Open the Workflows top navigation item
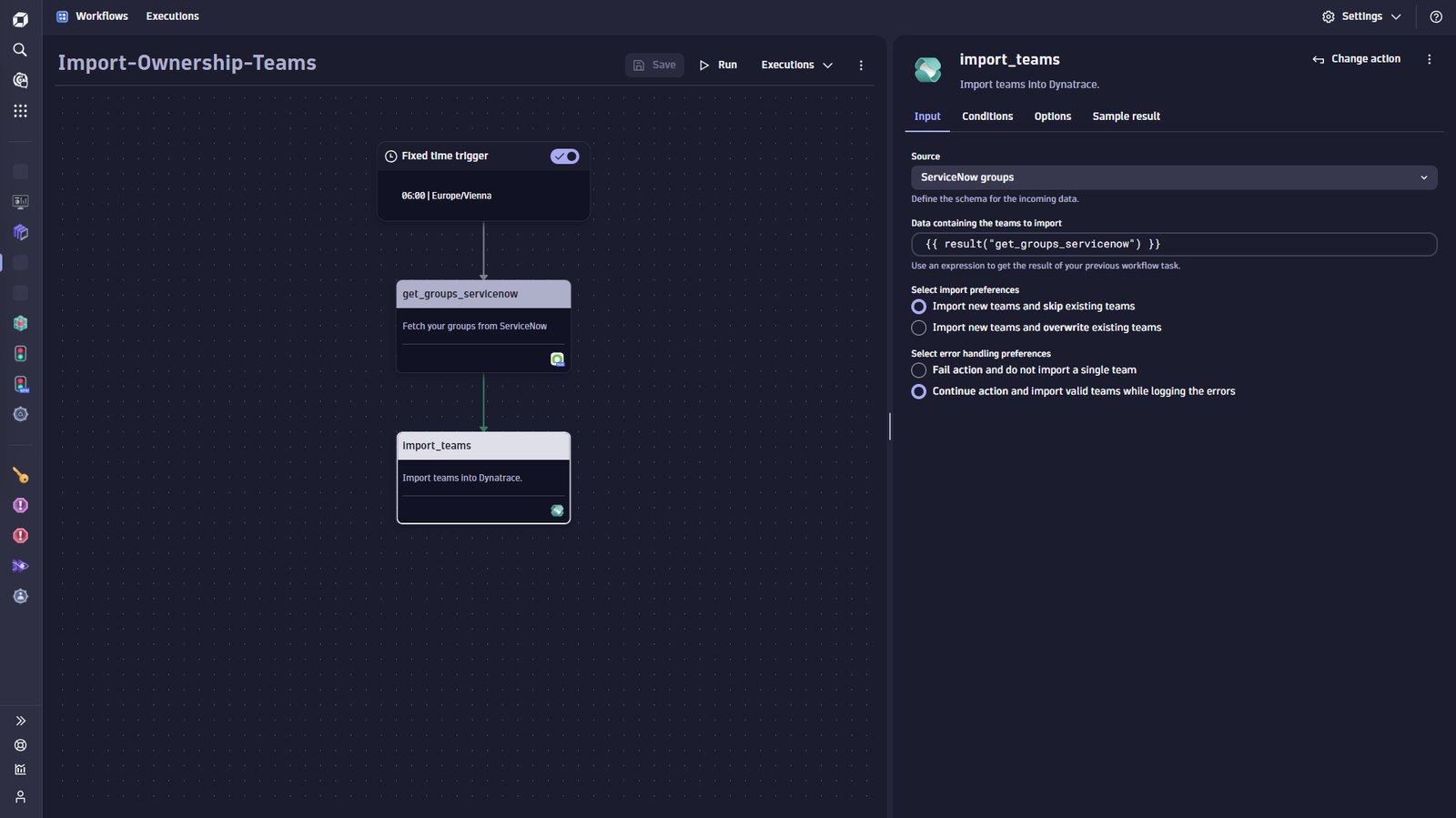 tap(93, 16)
